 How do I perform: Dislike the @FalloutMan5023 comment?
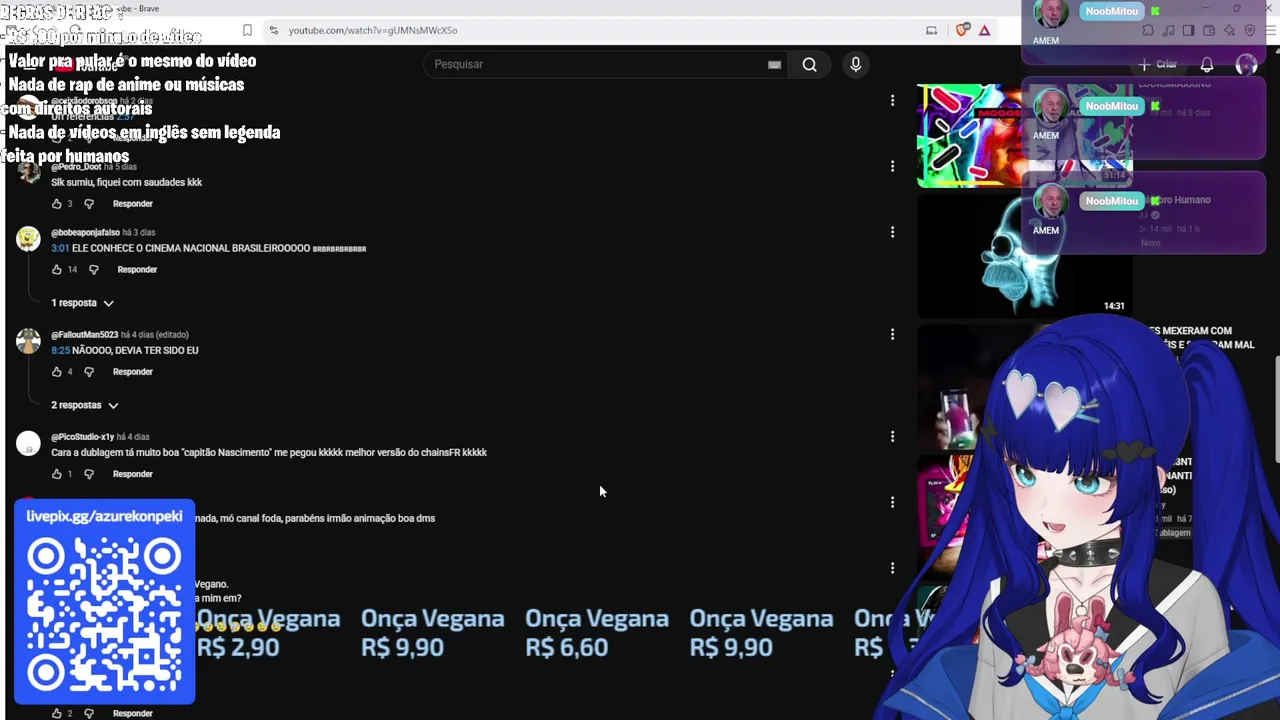coord(89,372)
